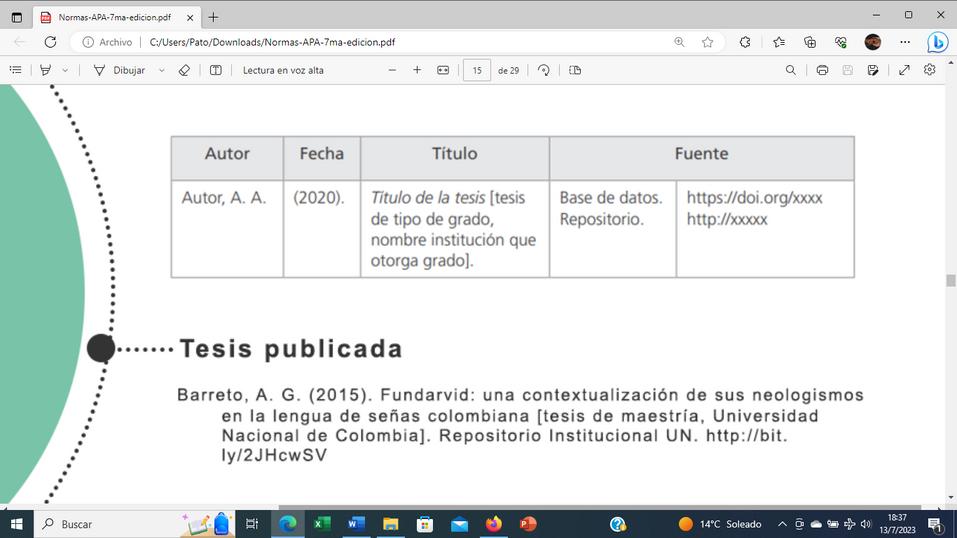Activate the Dibujar draw tool

click(120, 70)
